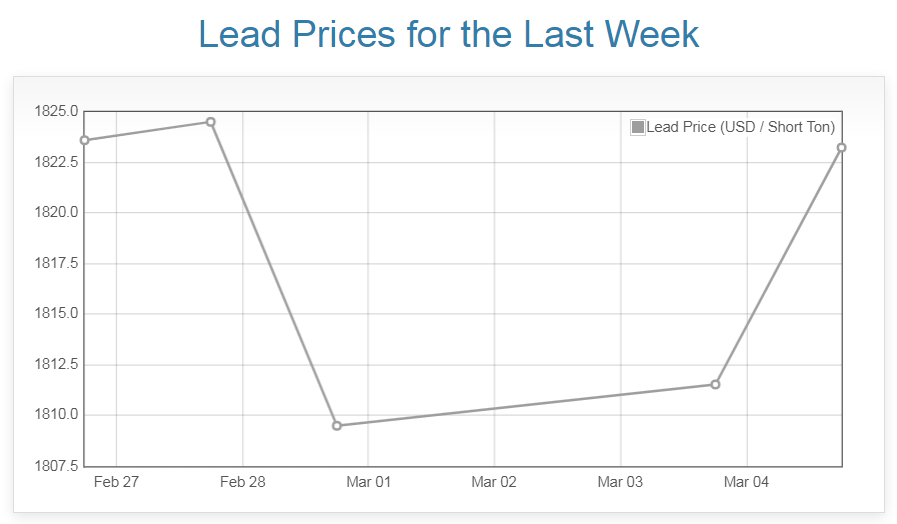Screen dimensions: 897x524
Task: Click the Mar 03 date label
Action: pos(620,482)
